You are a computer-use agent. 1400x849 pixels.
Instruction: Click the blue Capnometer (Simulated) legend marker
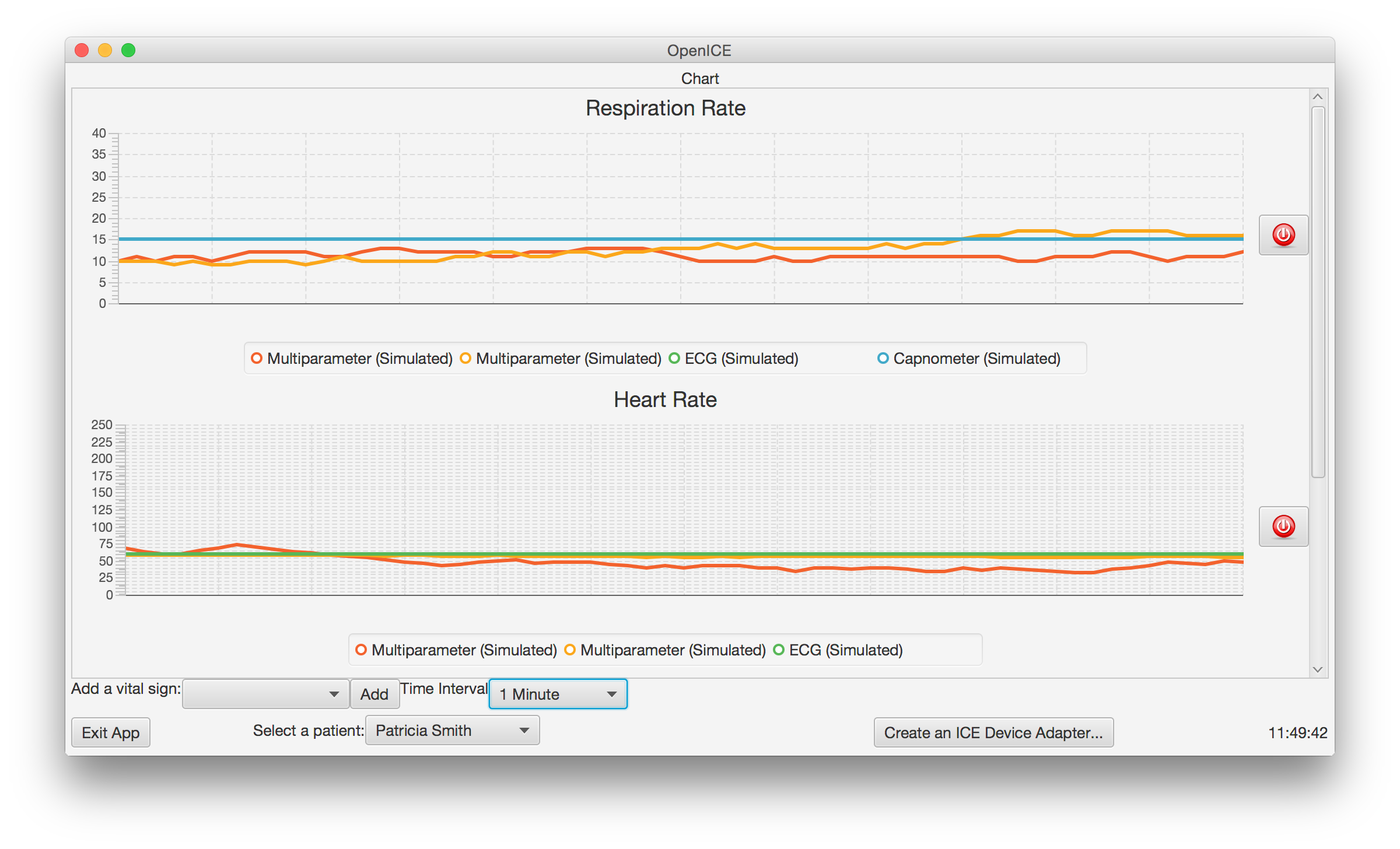pyautogui.click(x=883, y=358)
